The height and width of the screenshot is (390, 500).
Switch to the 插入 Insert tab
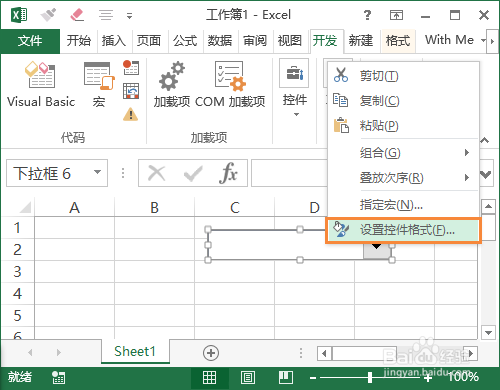click(114, 41)
